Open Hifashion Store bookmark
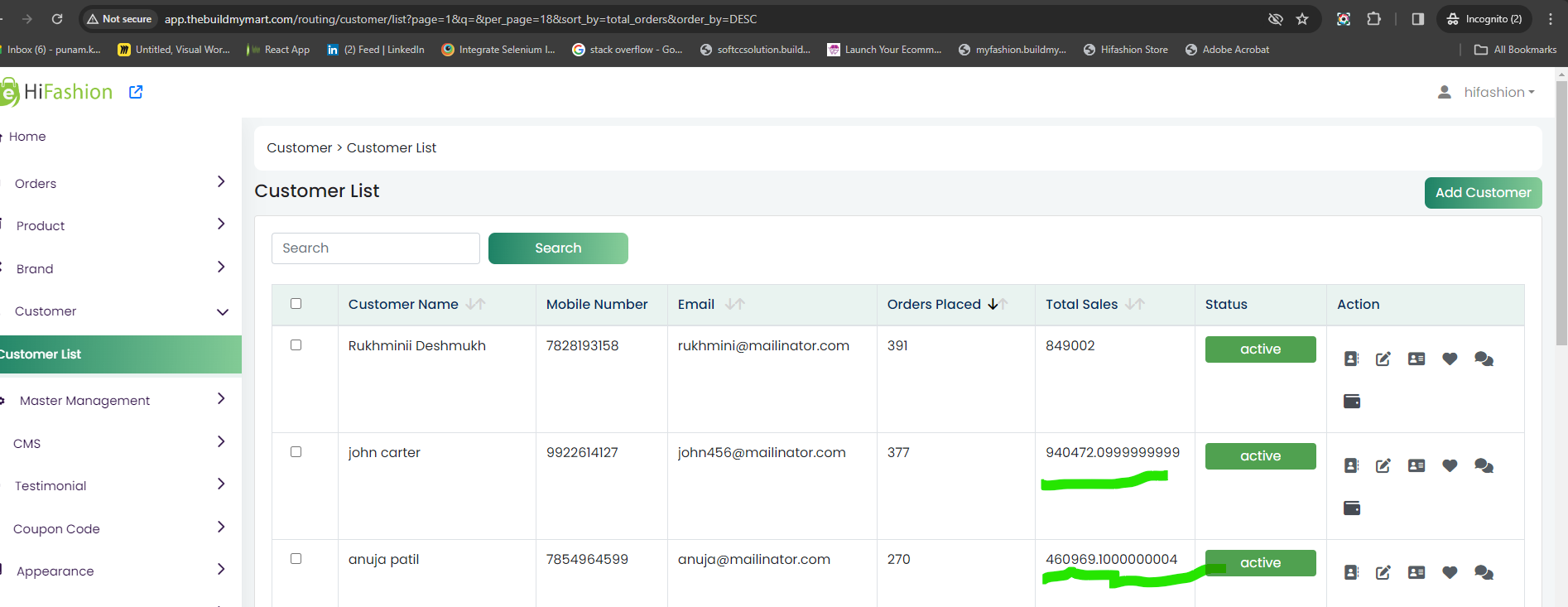Screen dimensions: 1568x607 tap(1126, 50)
